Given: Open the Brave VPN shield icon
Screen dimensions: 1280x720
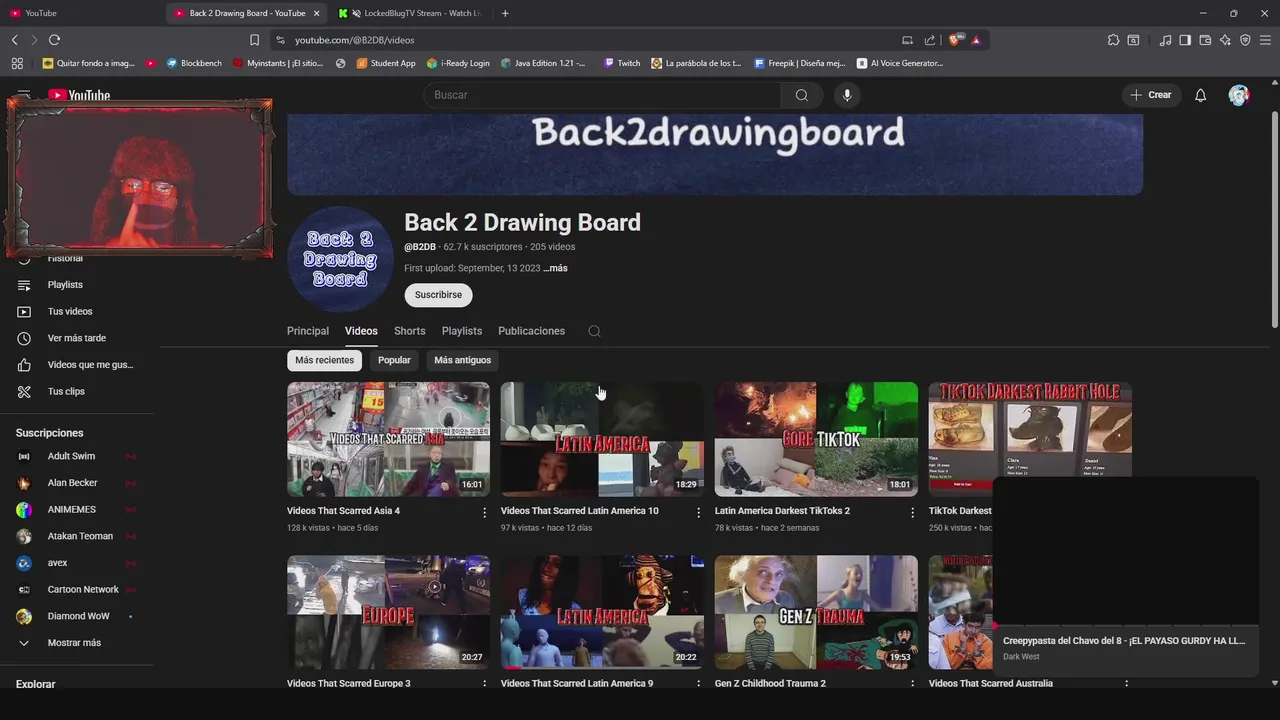Looking at the screenshot, I should pyautogui.click(x=1245, y=40).
